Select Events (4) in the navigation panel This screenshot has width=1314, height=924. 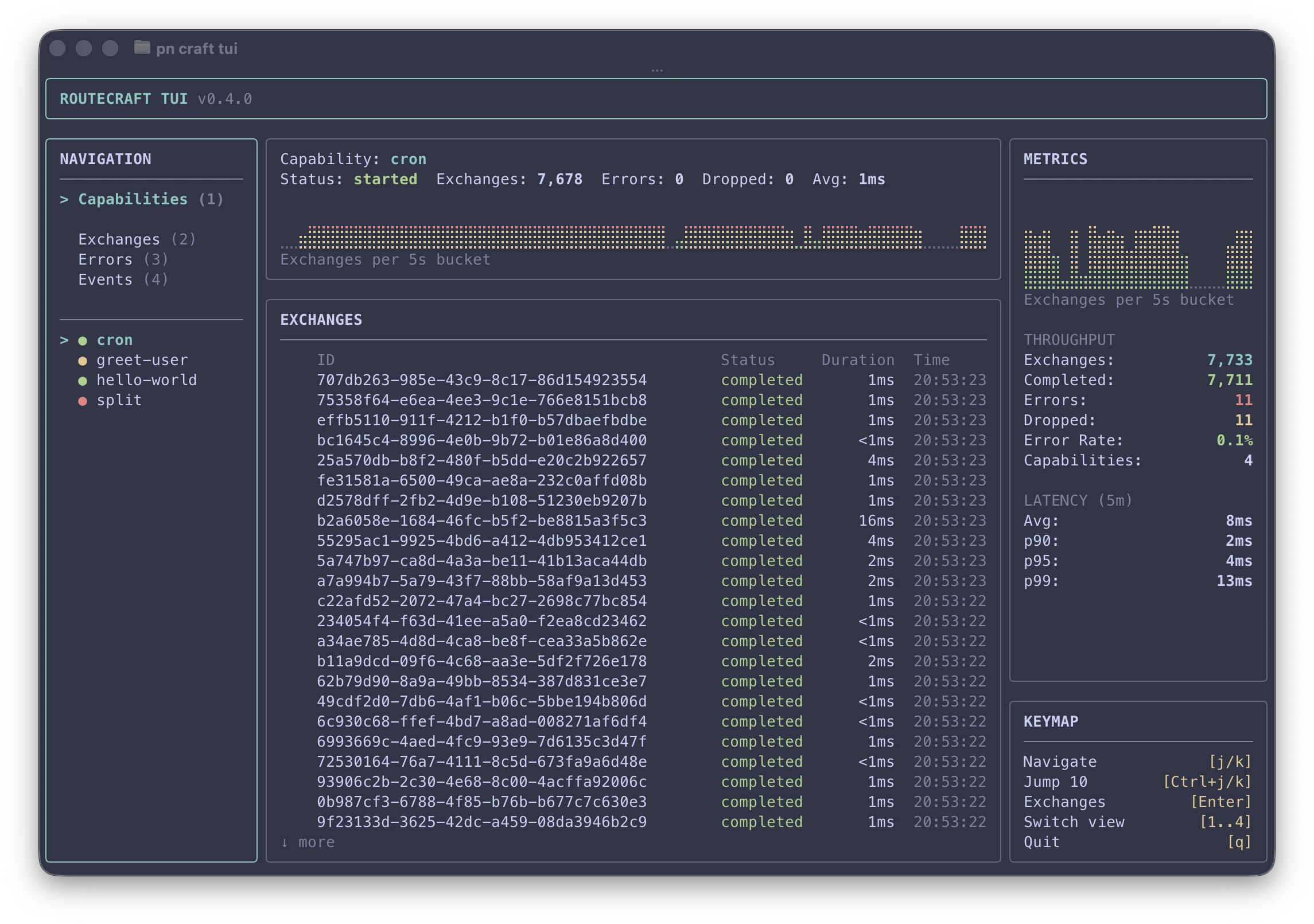click(x=122, y=279)
